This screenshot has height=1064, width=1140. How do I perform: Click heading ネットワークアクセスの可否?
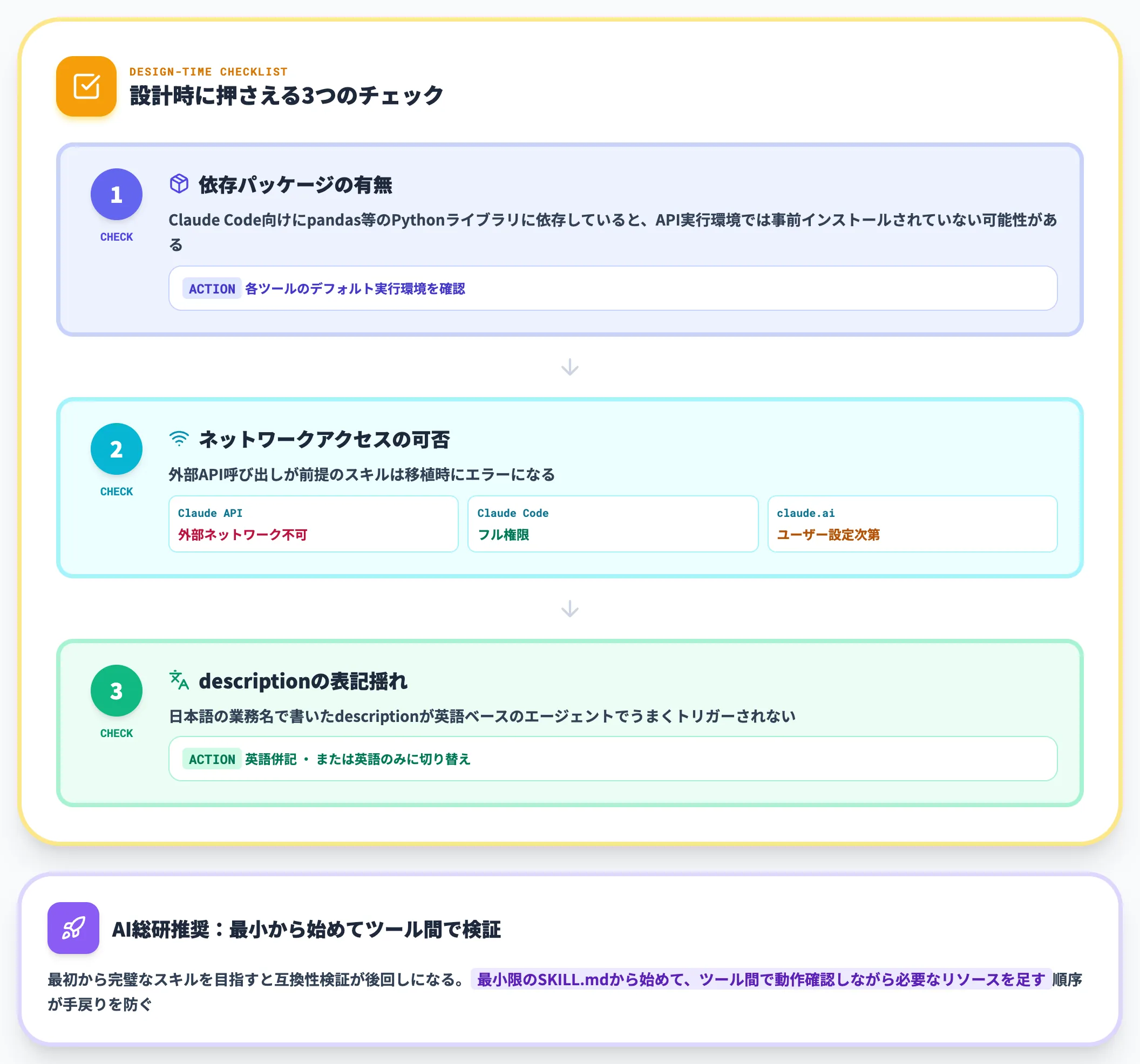pyautogui.click(x=324, y=439)
